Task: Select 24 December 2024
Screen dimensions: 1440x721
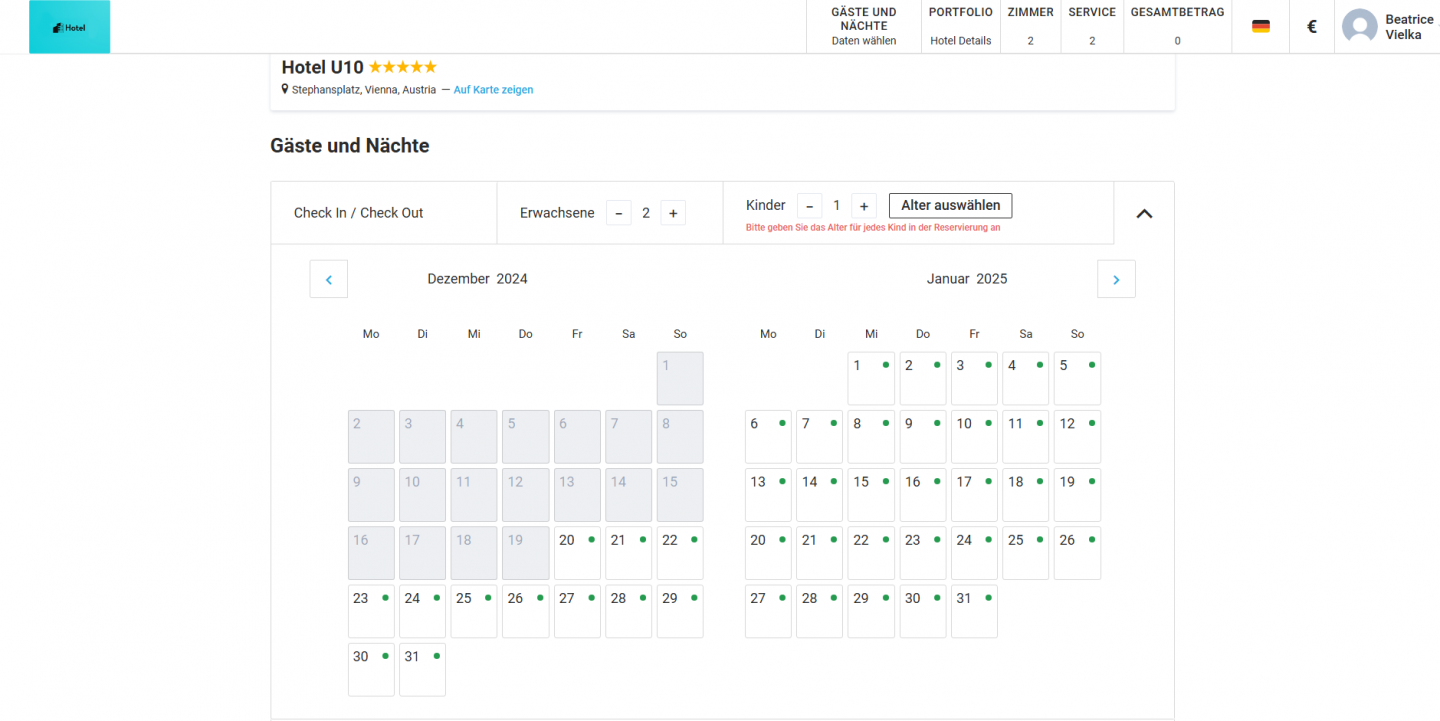Action: click(422, 611)
